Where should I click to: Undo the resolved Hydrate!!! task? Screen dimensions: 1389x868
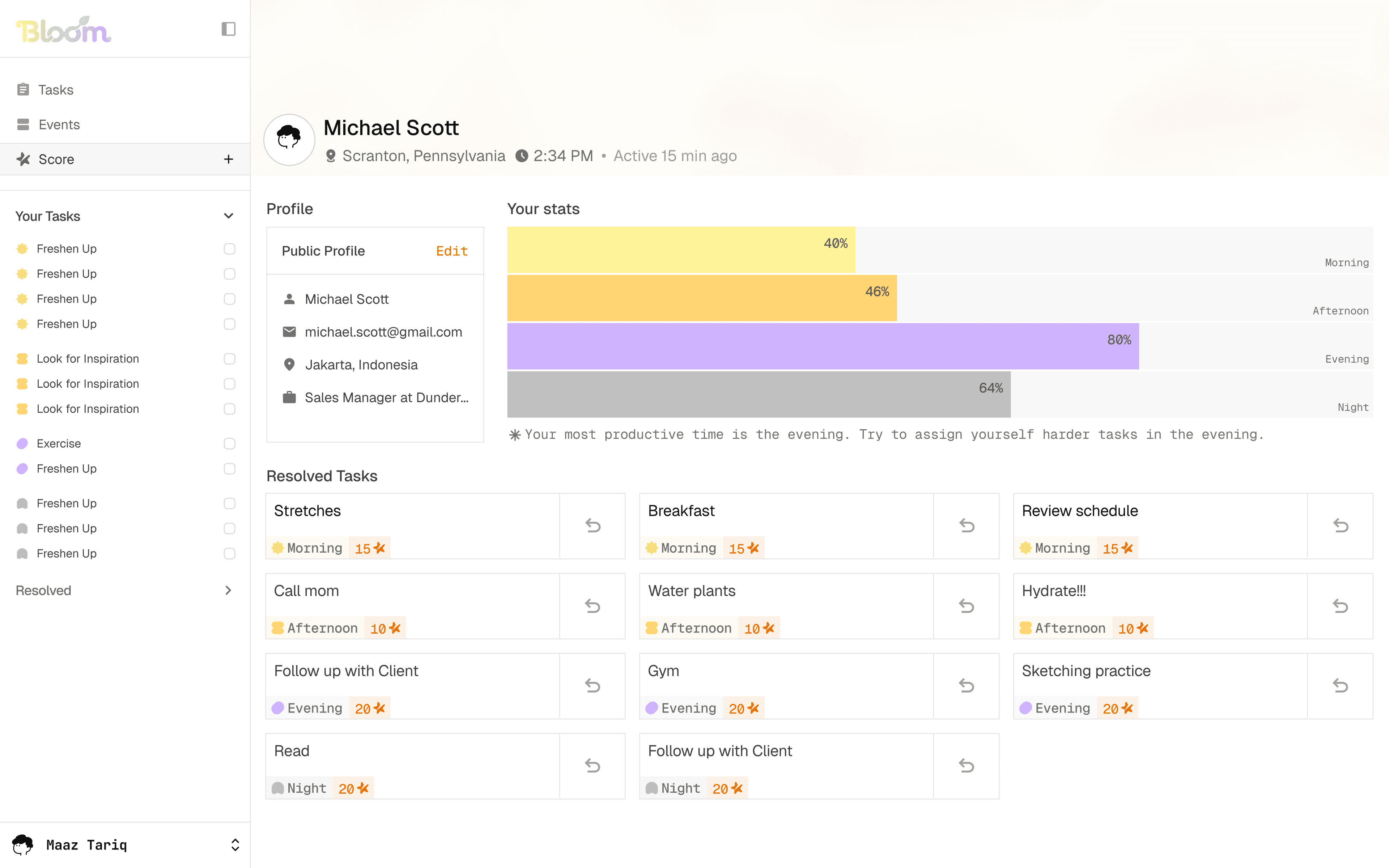[x=1340, y=606]
